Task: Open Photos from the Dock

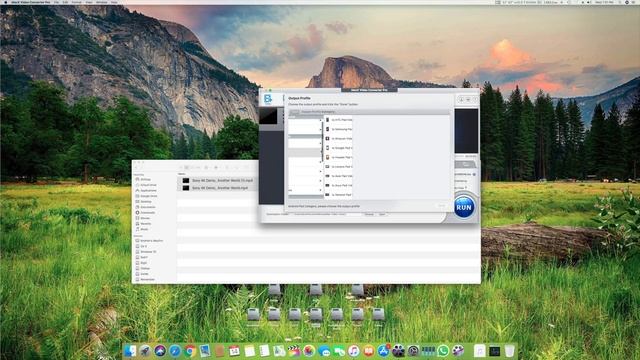Action: (x=309, y=351)
